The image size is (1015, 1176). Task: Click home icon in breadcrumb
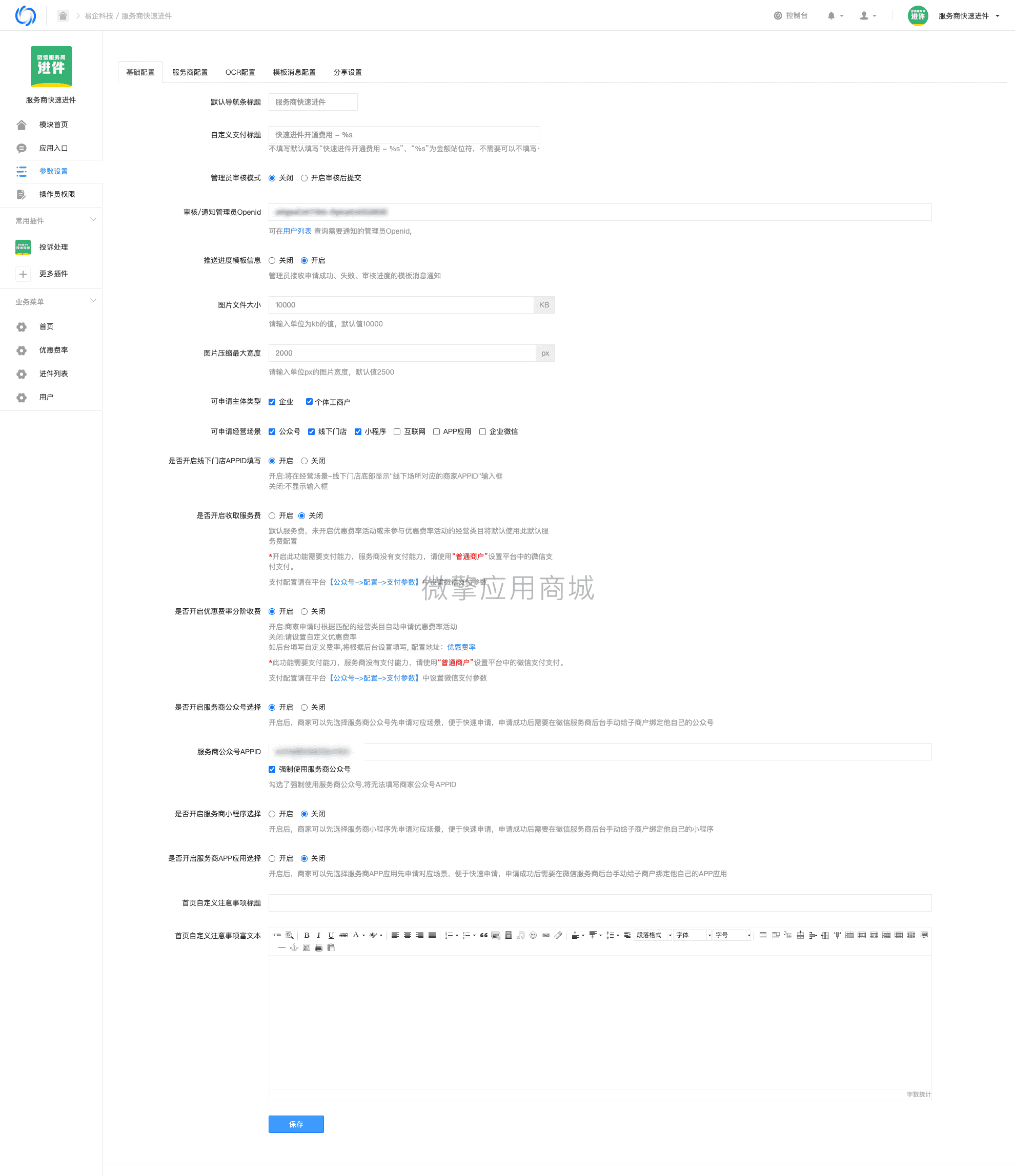coord(63,16)
